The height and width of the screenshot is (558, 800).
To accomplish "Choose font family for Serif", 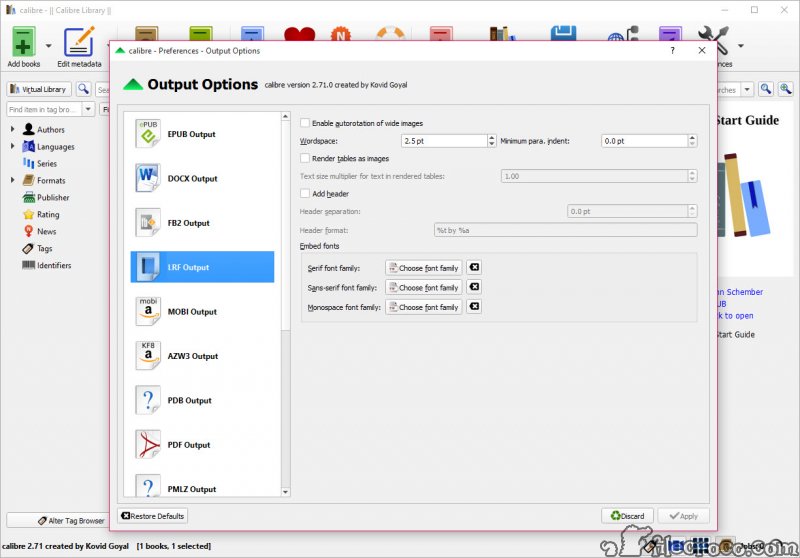I will click(x=423, y=268).
